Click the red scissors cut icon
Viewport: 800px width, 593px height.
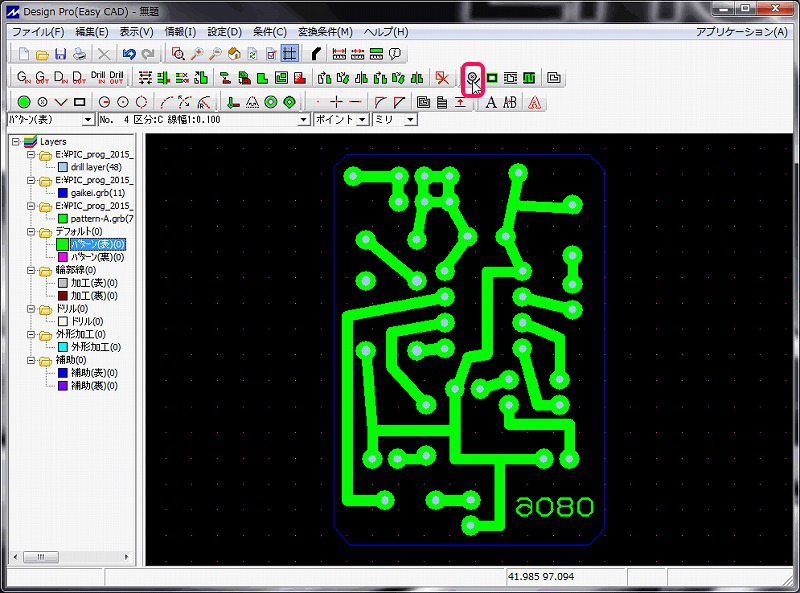(442, 78)
